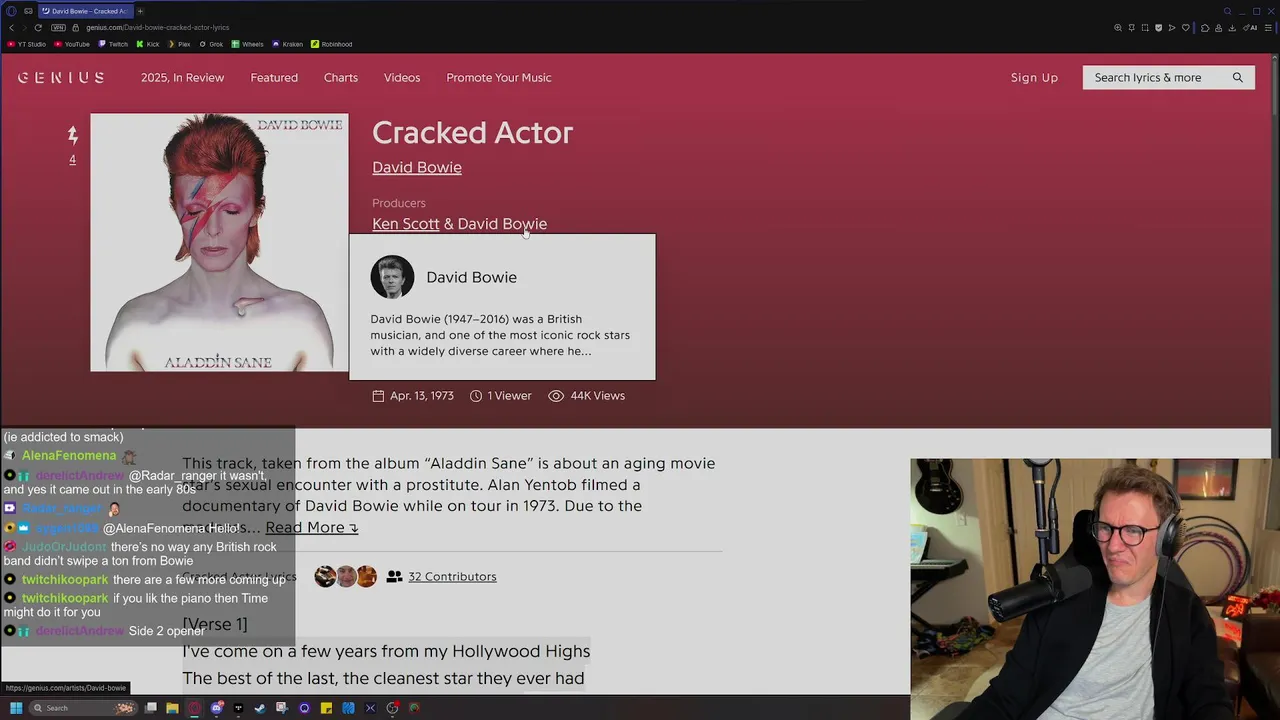Click the lyric line about cleanest star
1280x720 pixels.
[x=383, y=678]
